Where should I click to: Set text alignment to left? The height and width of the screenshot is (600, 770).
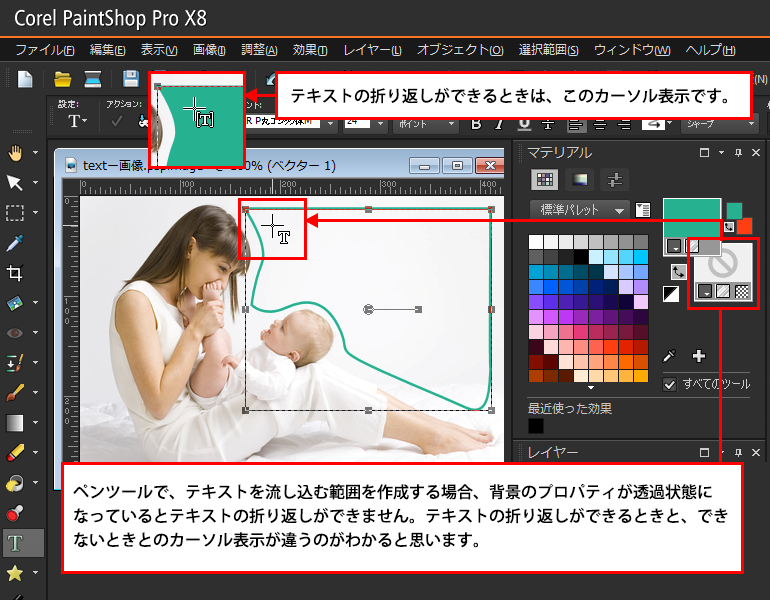click(576, 124)
